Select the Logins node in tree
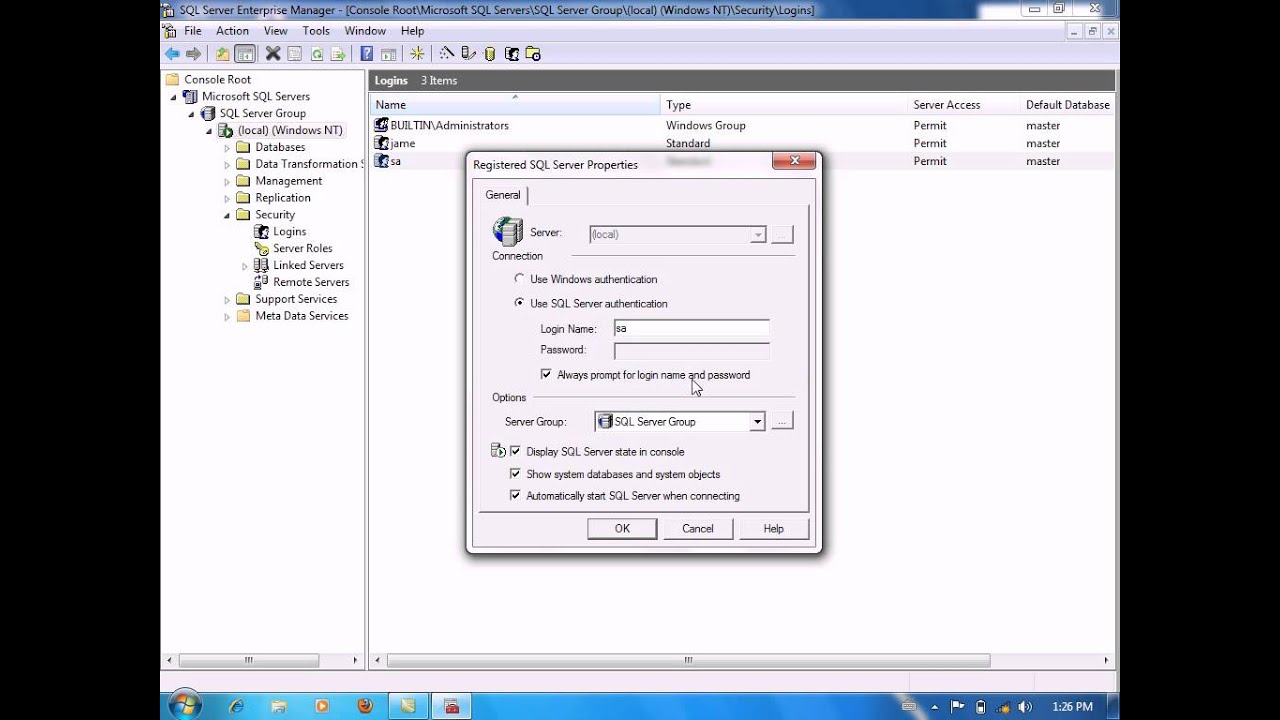This screenshot has height=720, width=1280. (289, 232)
